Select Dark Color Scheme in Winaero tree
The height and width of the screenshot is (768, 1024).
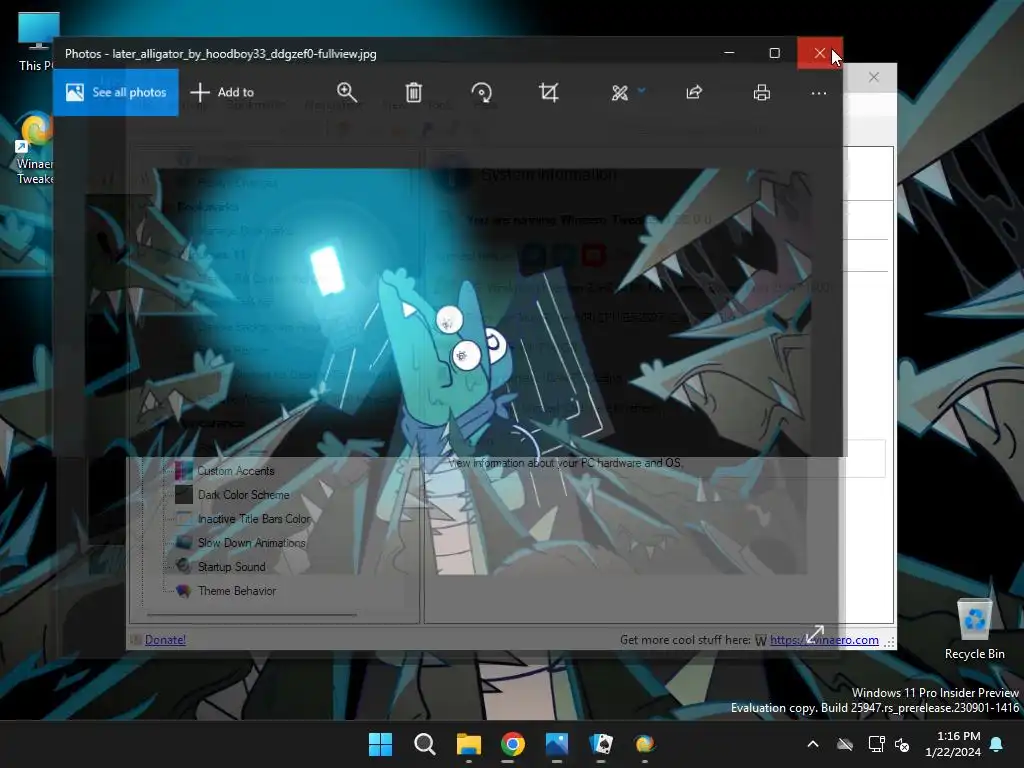244,495
